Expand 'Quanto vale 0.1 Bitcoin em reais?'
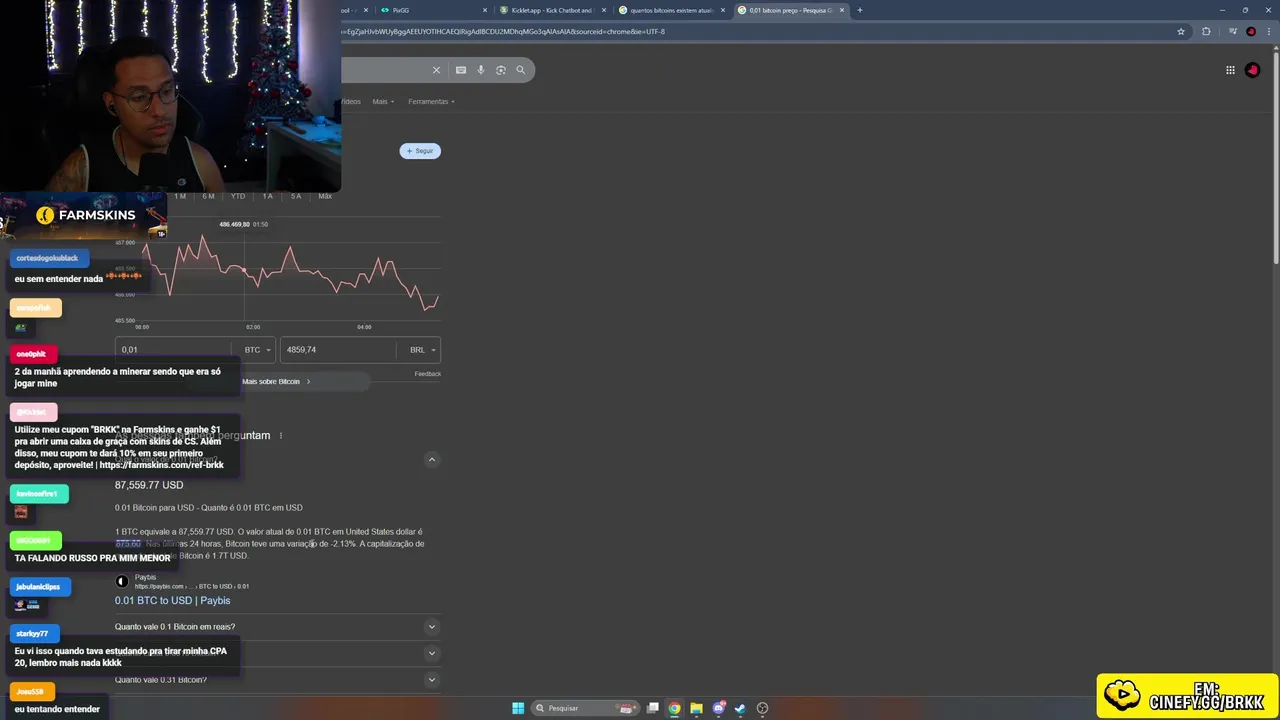Image resolution: width=1280 pixels, height=720 pixels. click(x=276, y=627)
